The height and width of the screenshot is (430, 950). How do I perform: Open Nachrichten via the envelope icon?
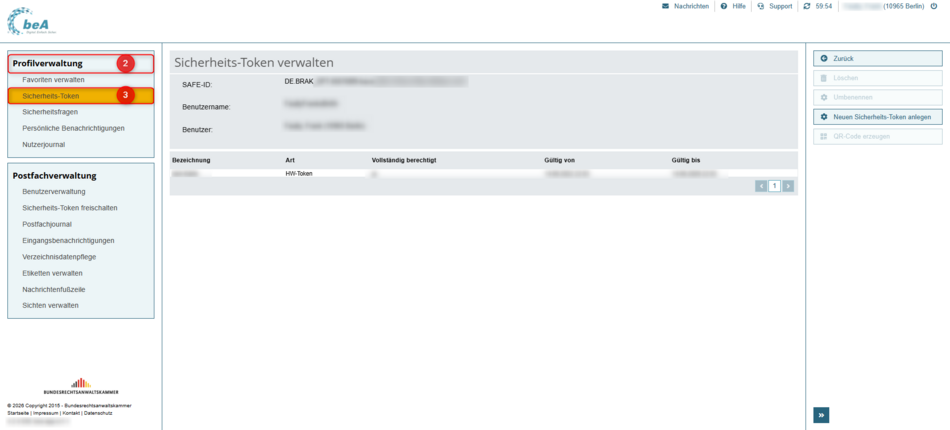(x=666, y=6)
